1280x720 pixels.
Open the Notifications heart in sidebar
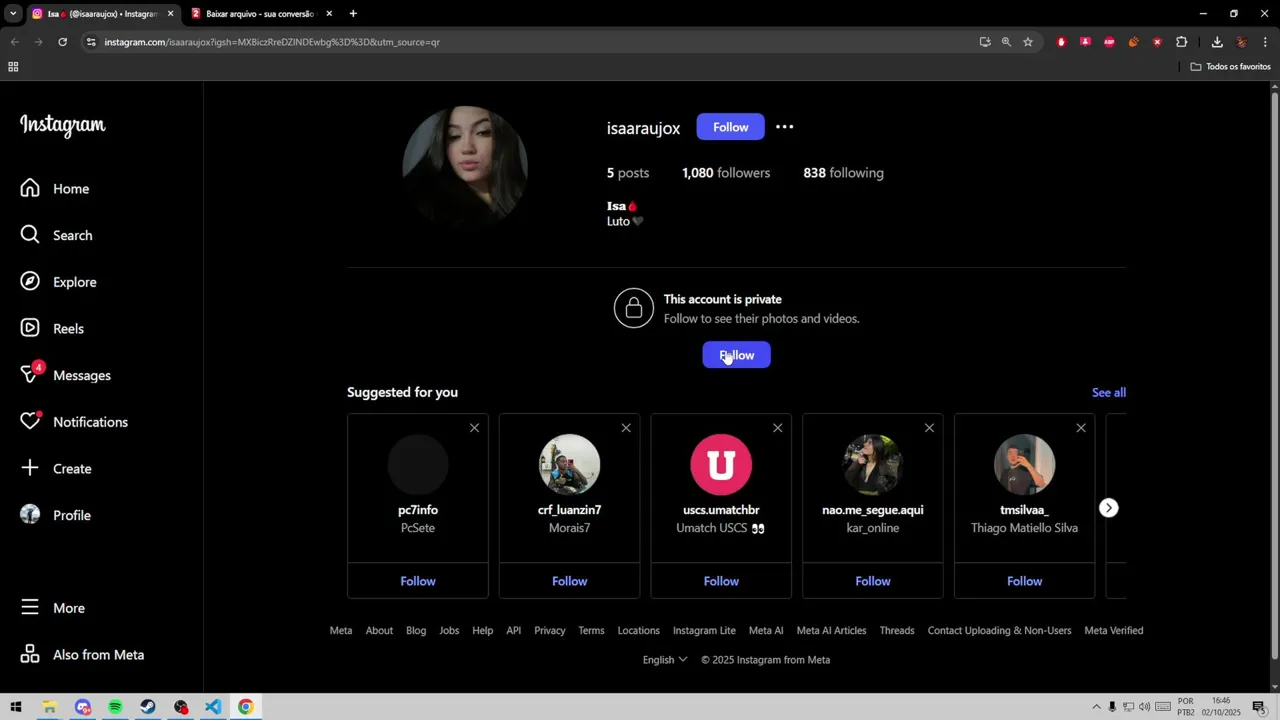coord(30,422)
